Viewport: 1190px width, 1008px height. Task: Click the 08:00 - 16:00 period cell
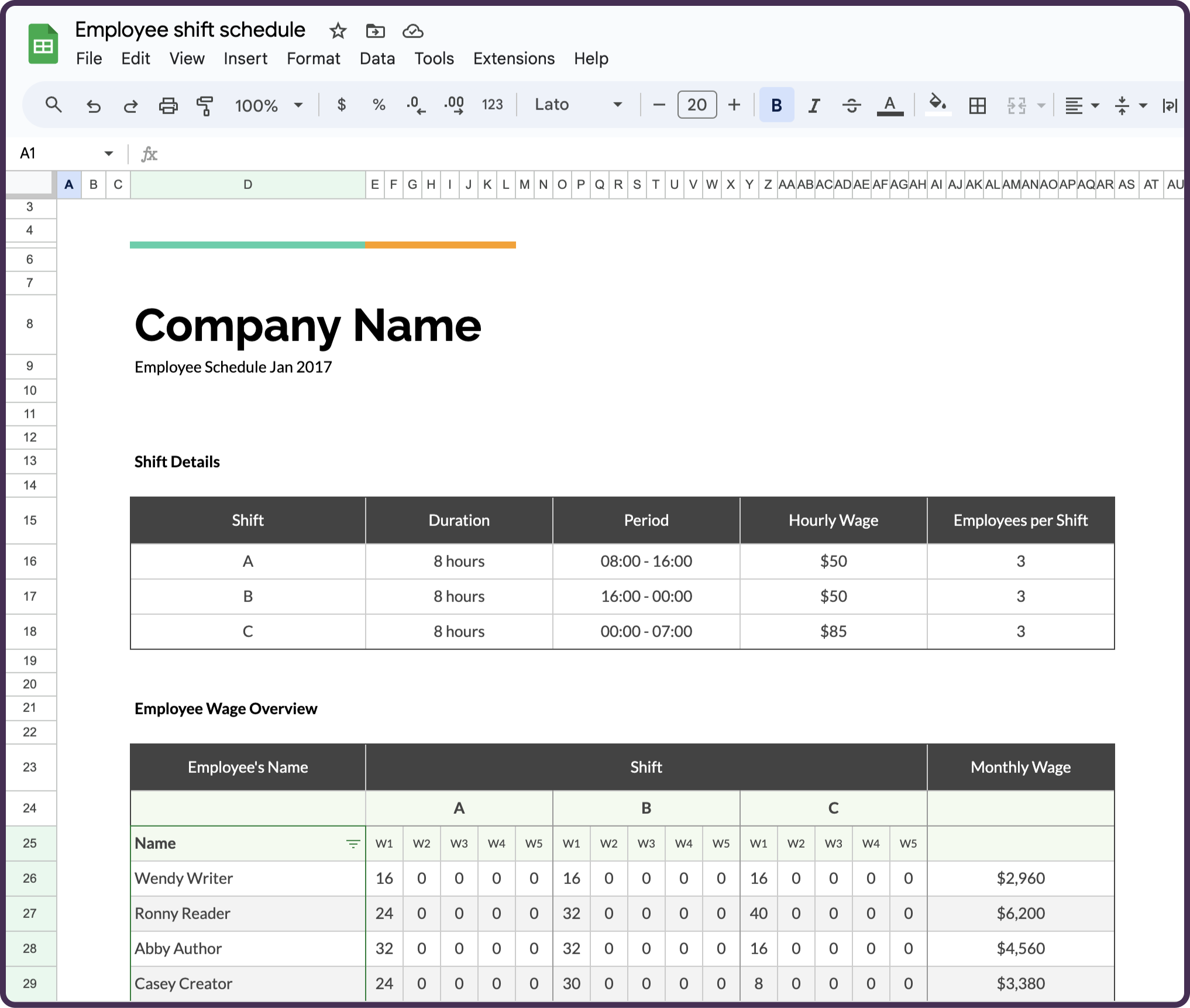coord(646,561)
